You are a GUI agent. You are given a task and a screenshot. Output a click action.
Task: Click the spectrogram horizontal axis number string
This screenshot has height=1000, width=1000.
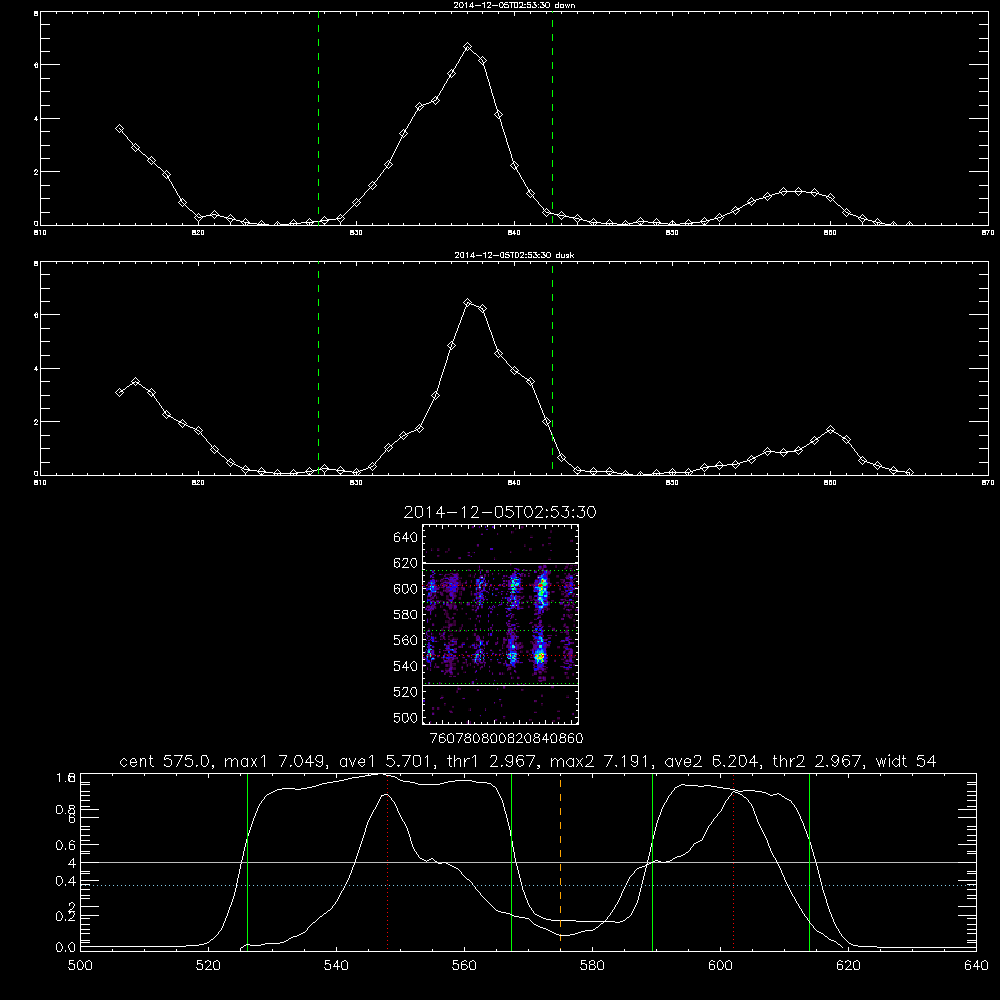point(507,739)
